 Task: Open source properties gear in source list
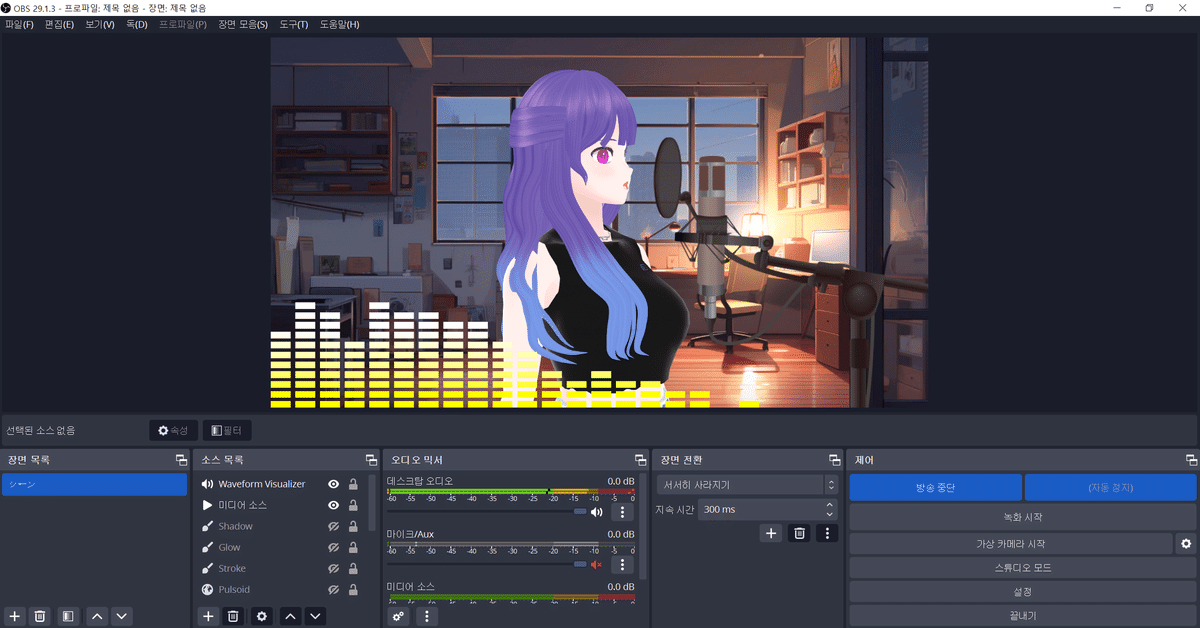pyautogui.click(x=262, y=616)
